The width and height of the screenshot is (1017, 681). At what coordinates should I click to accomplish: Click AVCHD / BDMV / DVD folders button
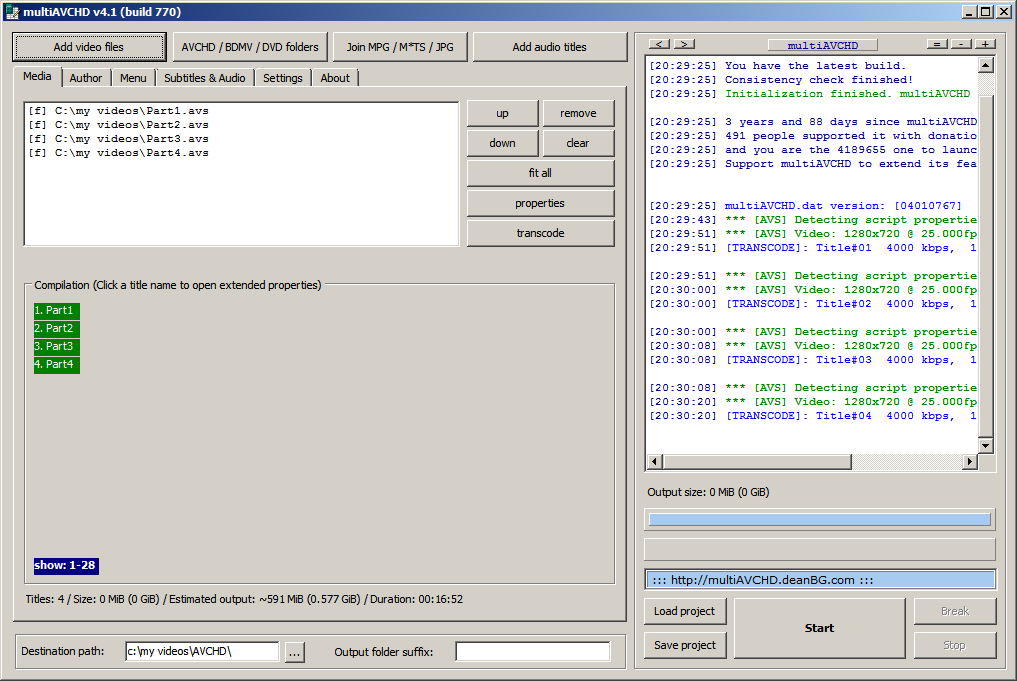point(250,47)
